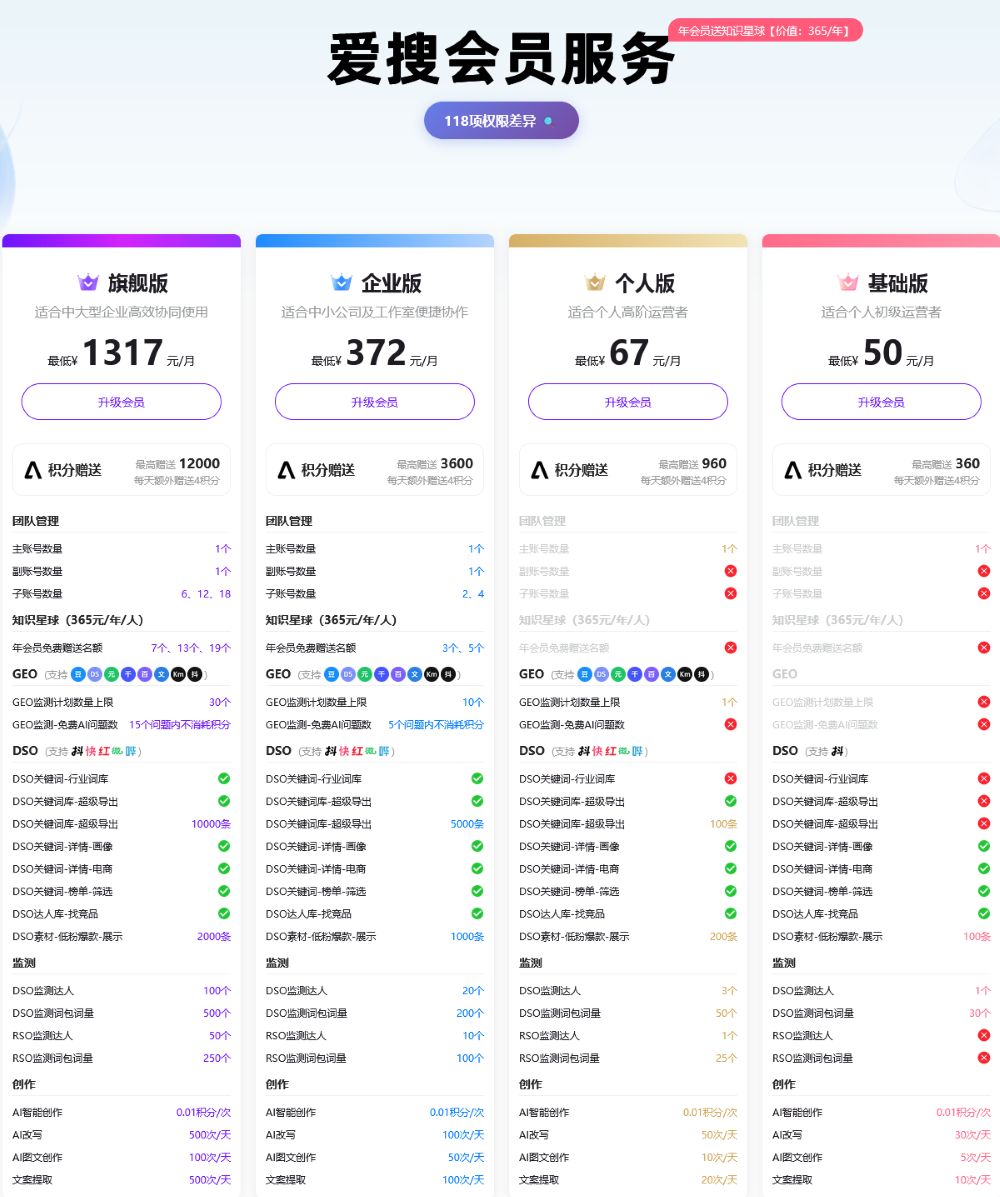Click the 积分赠送 box showing 最高赠送 3600

pyautogui.click(x=375, y=469)
